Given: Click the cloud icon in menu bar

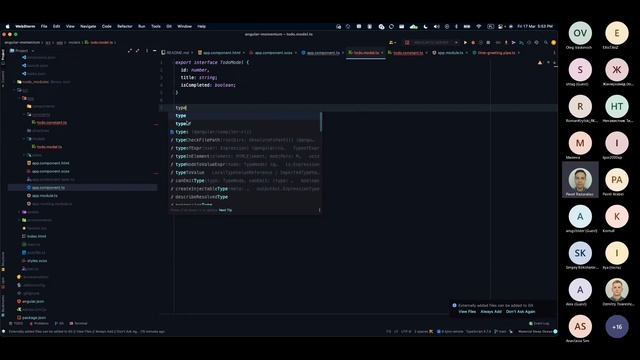Looking at the screenshot, I should coord(413,26).
